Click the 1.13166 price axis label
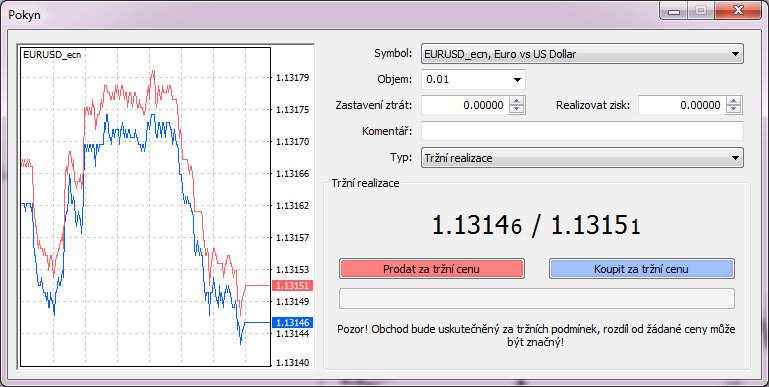Image resolution: width=769 pixels, height=387 pixels. [293, 174]
